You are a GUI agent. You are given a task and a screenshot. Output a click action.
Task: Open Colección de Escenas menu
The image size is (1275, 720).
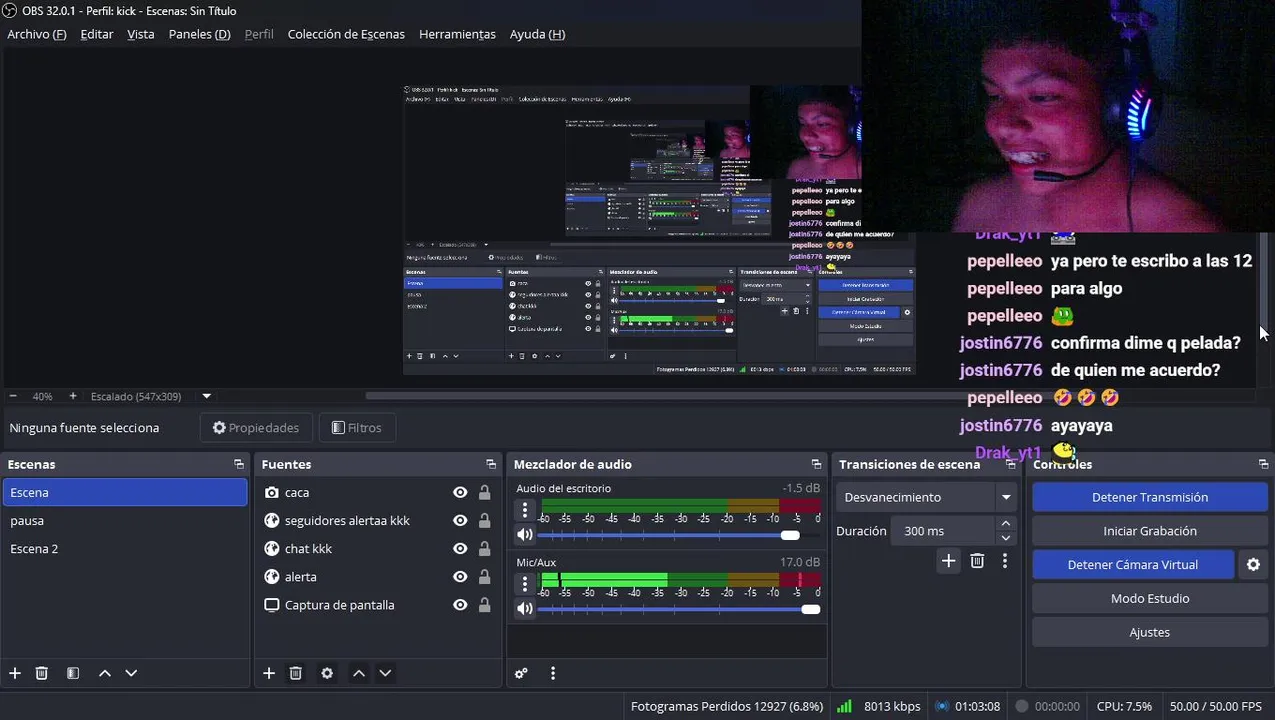tap(346, 34)
